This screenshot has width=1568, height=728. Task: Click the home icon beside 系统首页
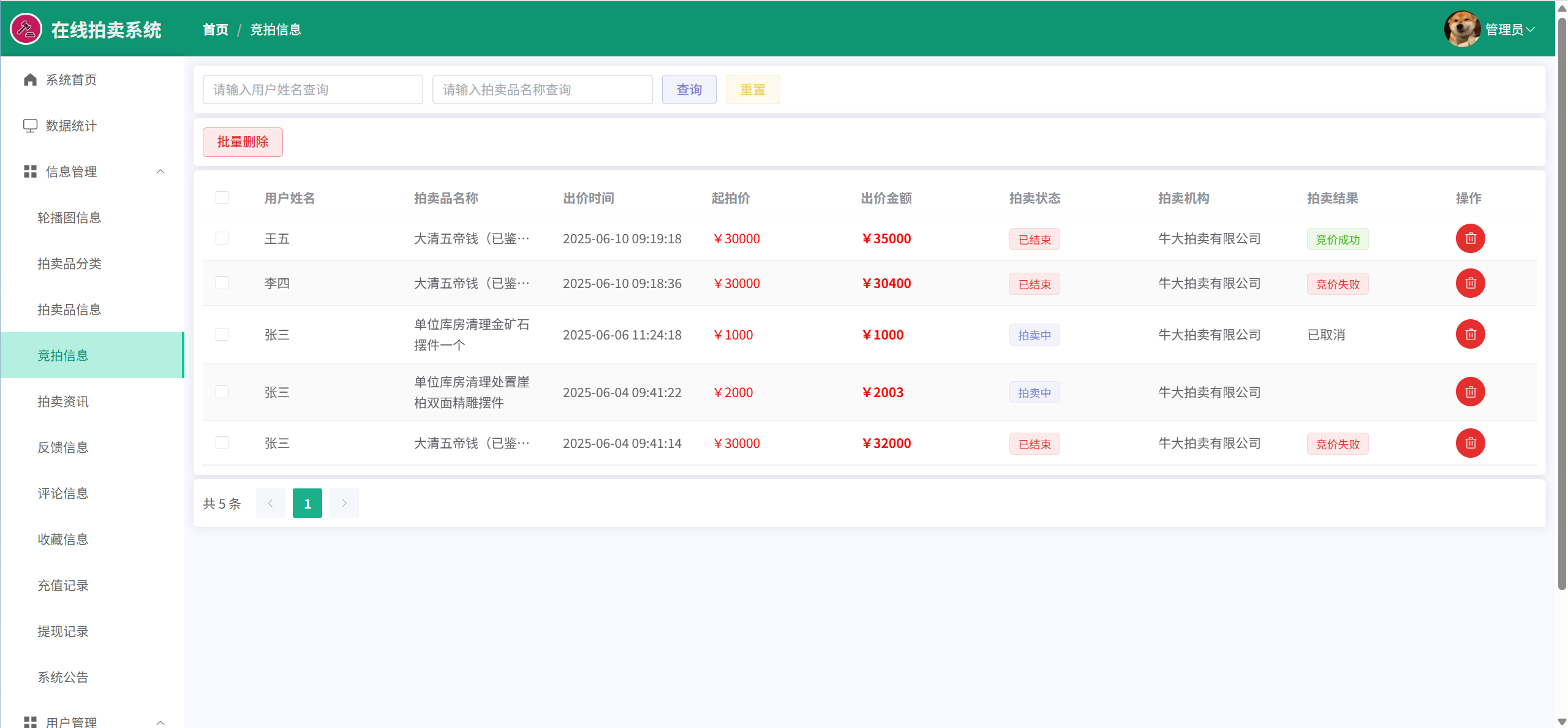30,80
